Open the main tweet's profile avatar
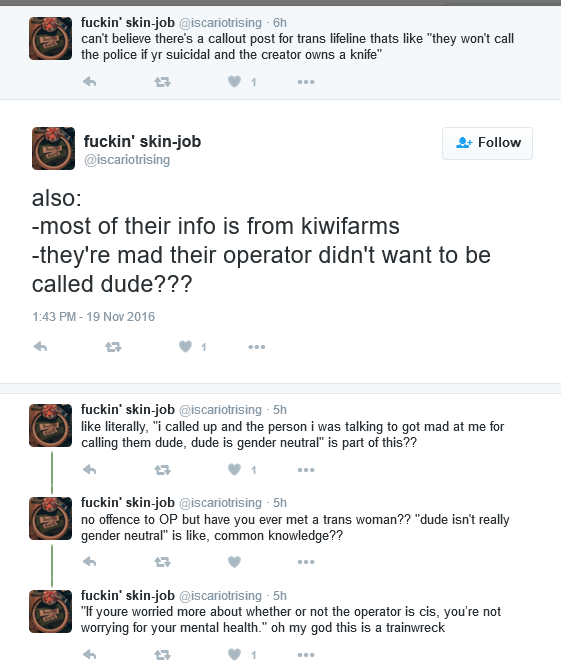 pos(53,148)
